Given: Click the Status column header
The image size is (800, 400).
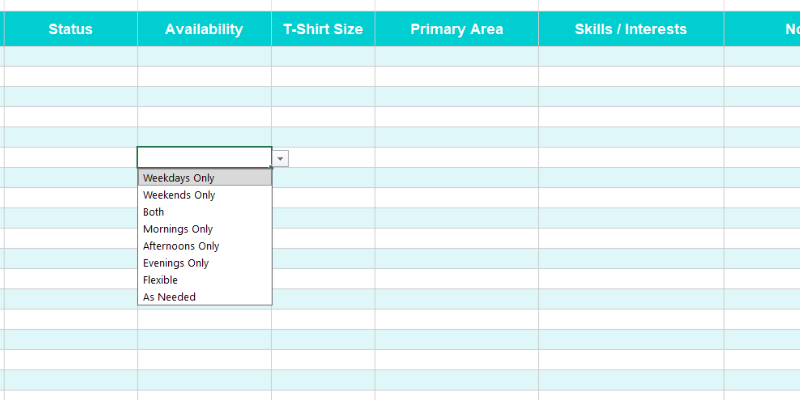Looking at the screenshot, I should (70, 29).
